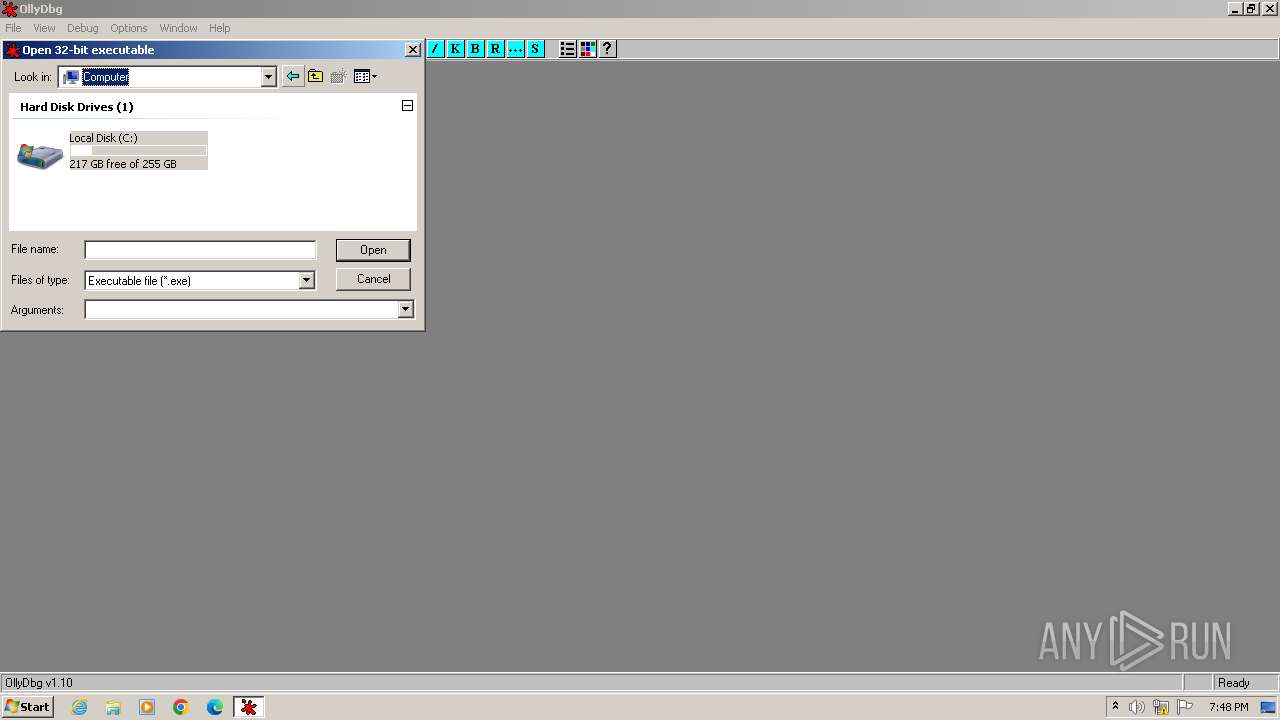Open Breakpoints window with B toolbar button
The width and height of the screenshot is (1280, 720).
[x=475, y=49]
